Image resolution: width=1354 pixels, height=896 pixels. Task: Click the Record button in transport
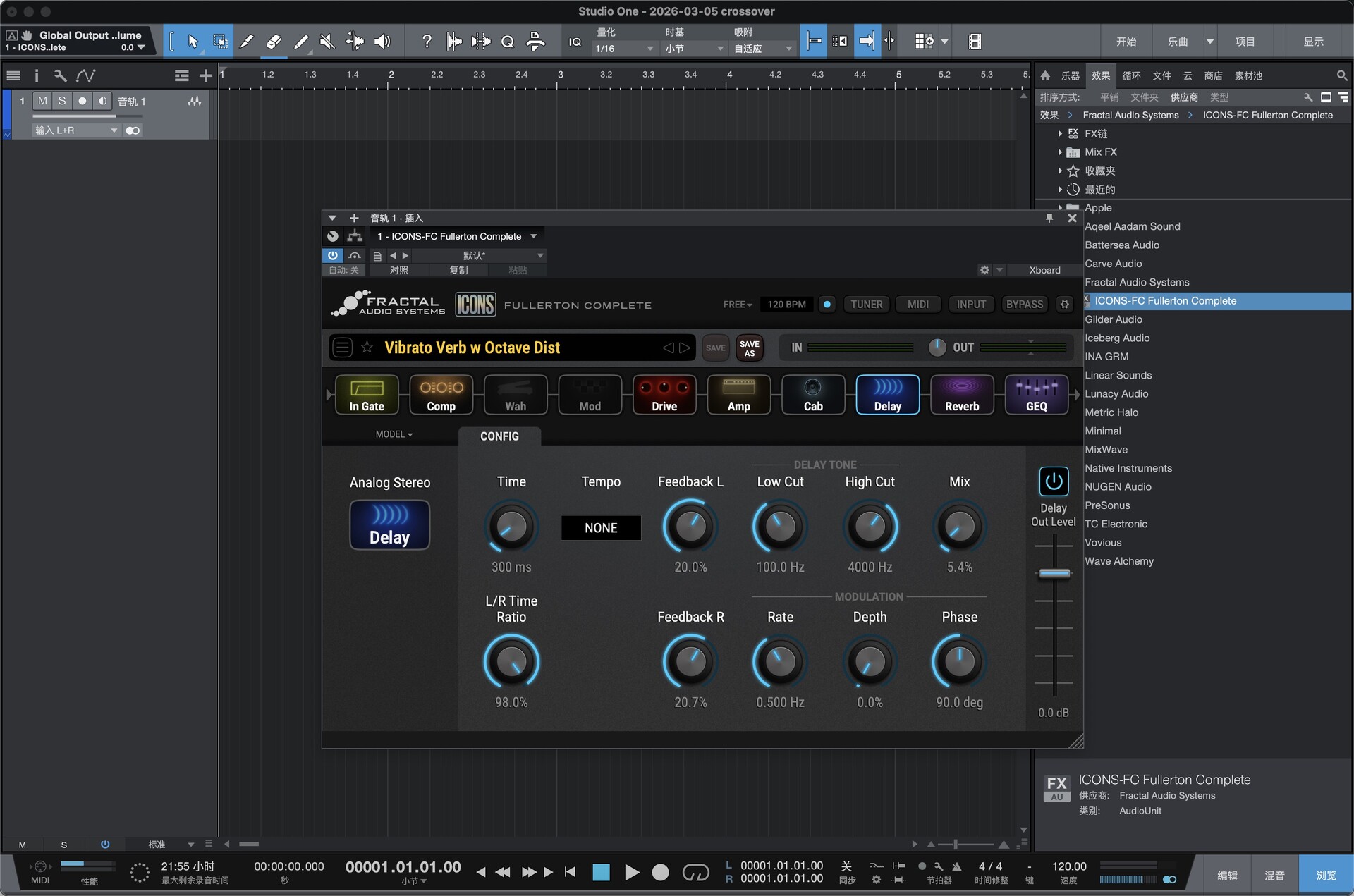660,873
